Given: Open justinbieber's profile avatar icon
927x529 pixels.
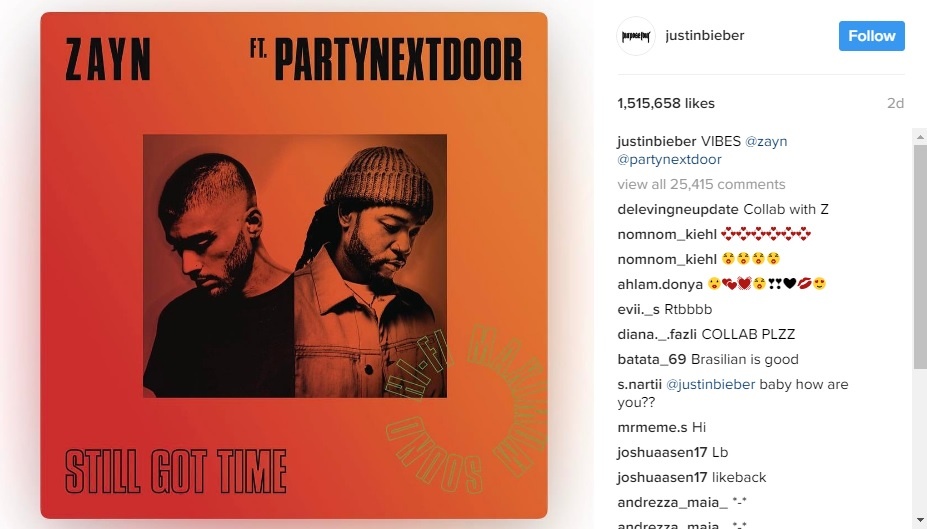Looking at the screenshot, I should point(636,36).
